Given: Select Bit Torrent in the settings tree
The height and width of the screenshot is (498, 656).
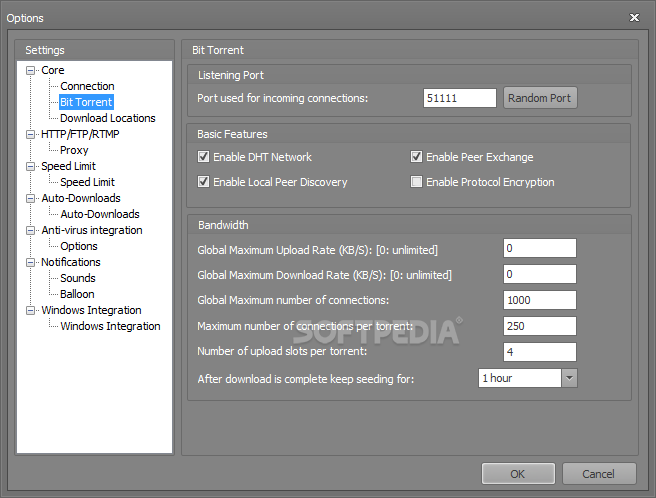Looking at the screenshot, I should coord(86,102).
